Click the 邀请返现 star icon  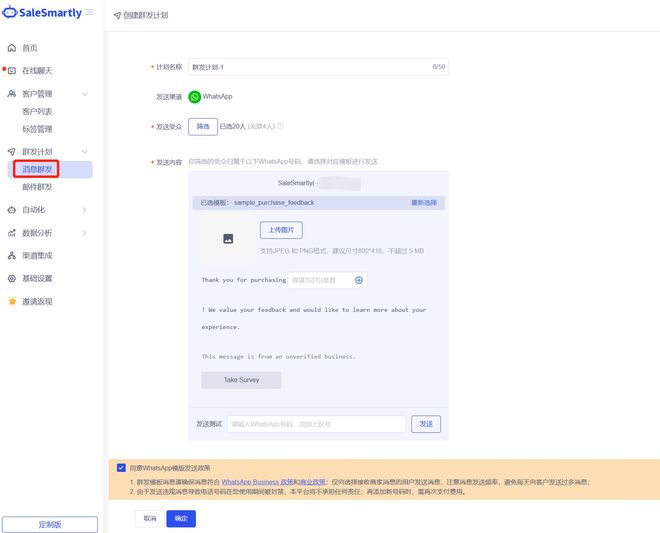[x=12, y=301]
